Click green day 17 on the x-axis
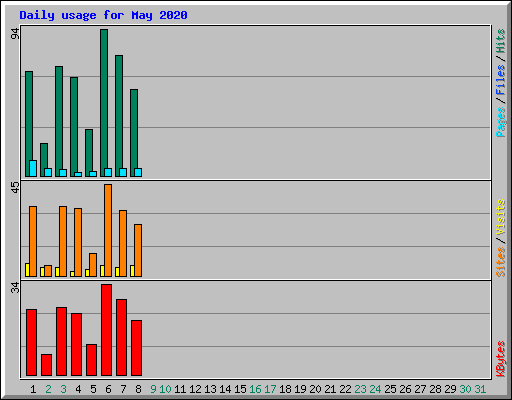Screen dimensions: 512x400 click(270, 389)
